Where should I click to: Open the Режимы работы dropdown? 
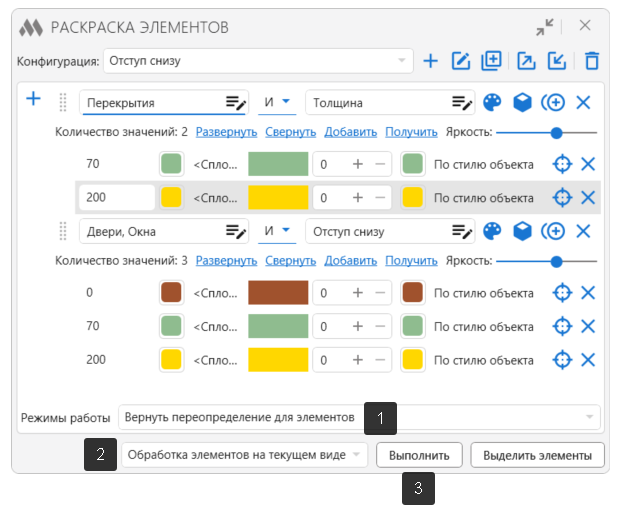click(x=359, y=417)
